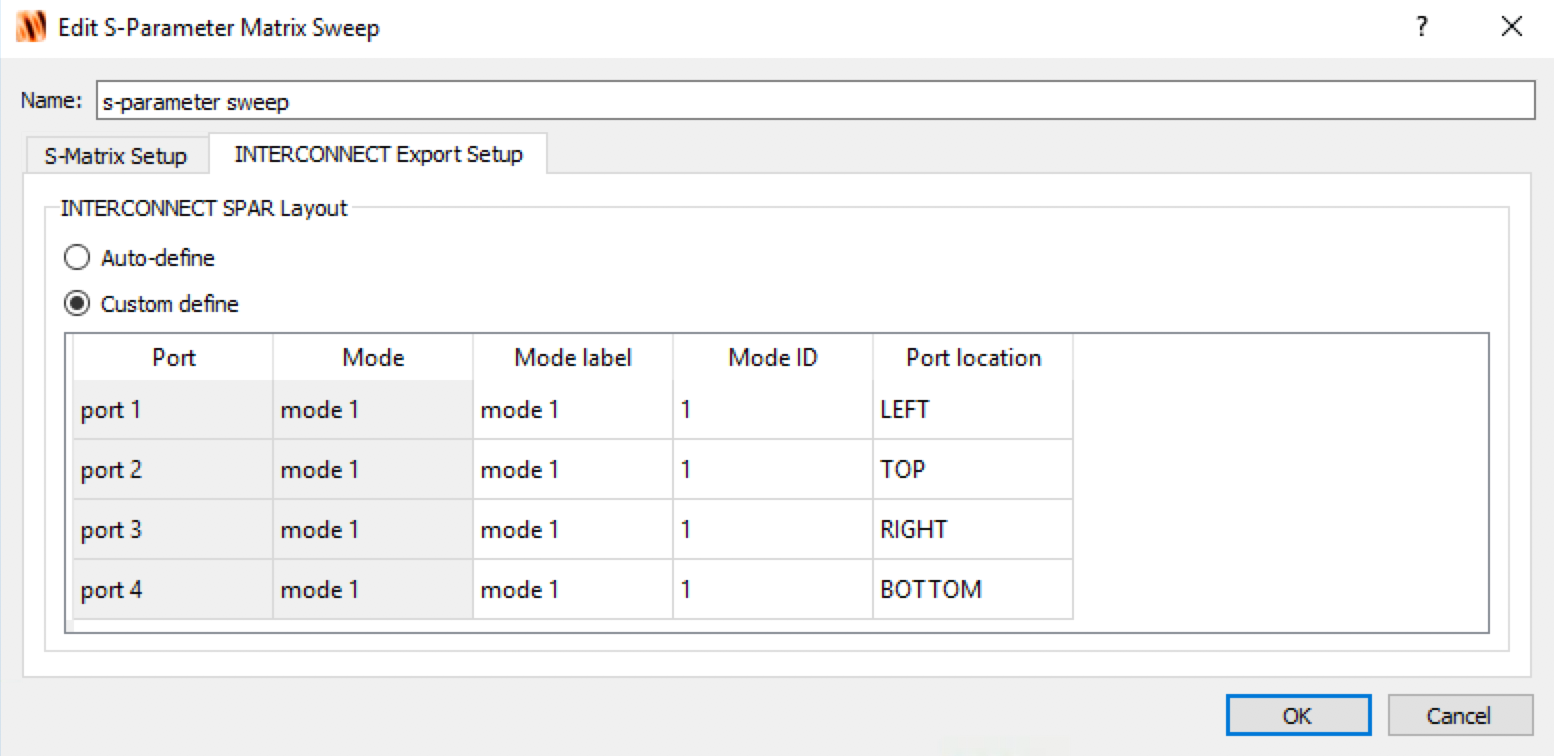
Task: Select the Auto-define radio button
Action: pyautogui.click(x=77, y=258)
